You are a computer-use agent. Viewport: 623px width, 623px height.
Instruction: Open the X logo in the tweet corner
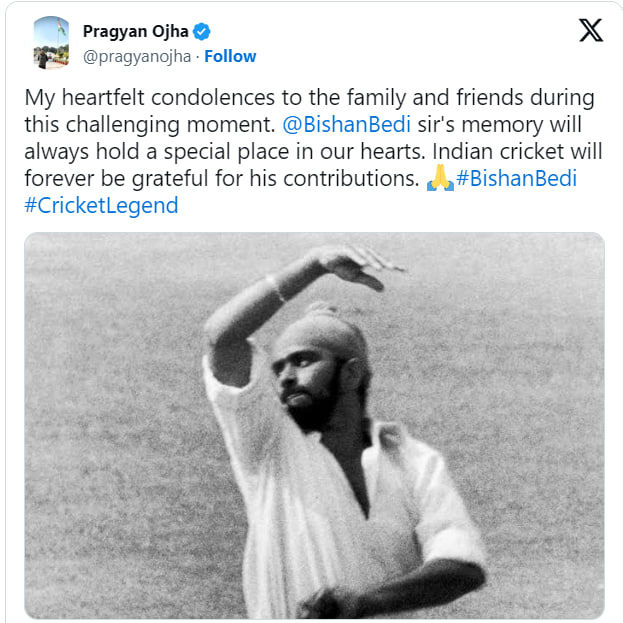[x=591, y=30]
